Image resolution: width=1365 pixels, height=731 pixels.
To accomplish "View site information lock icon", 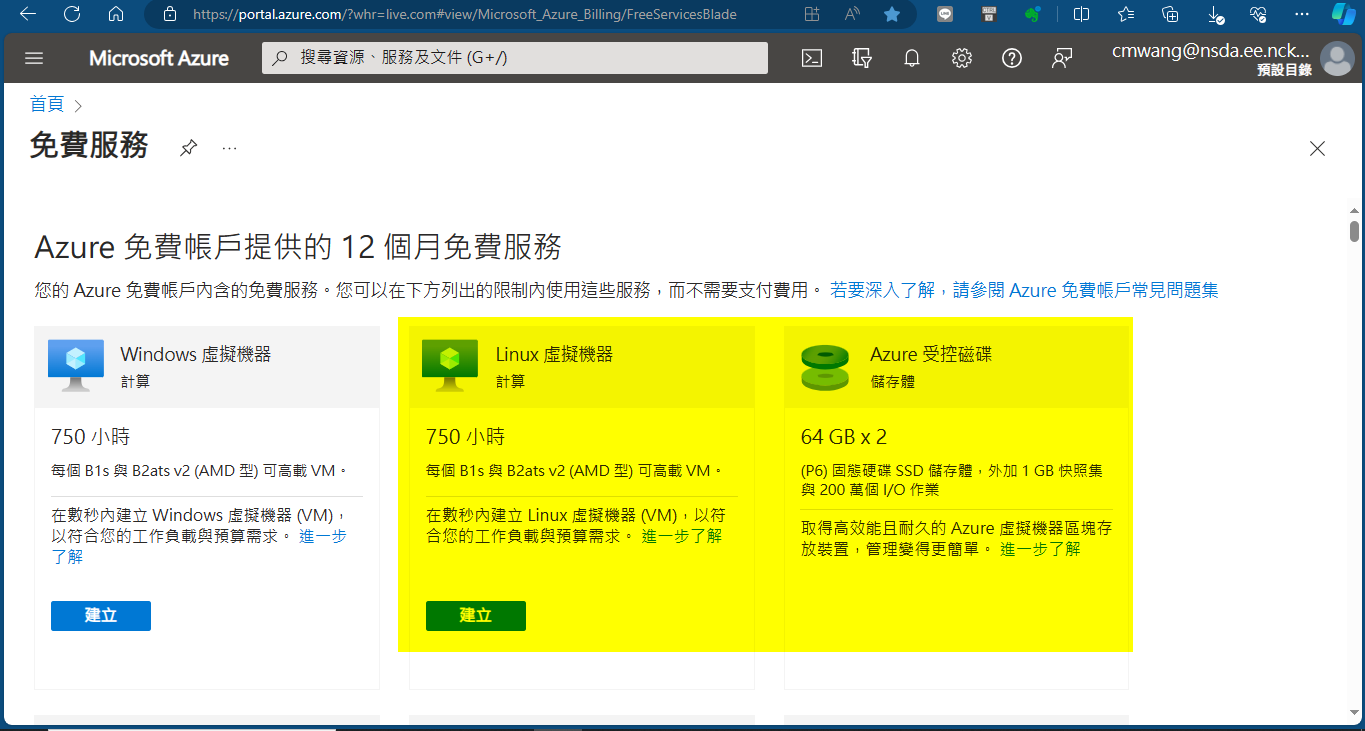I will [169, 14].
